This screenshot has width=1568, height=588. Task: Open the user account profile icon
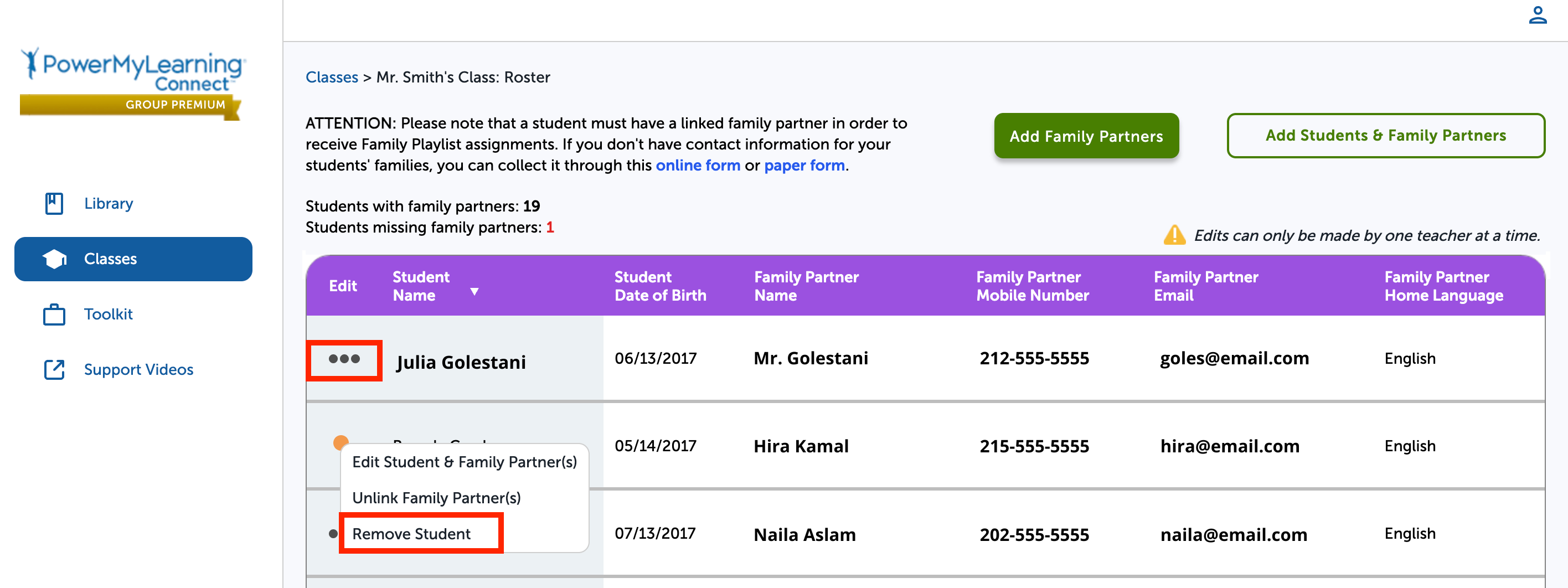point(1537,16)
